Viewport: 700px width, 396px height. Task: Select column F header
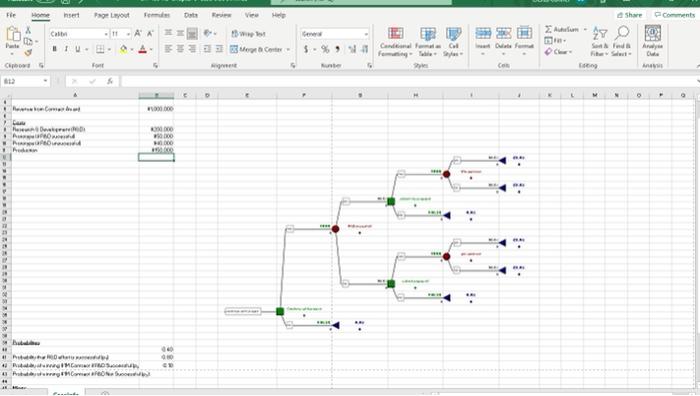(304, 95)
